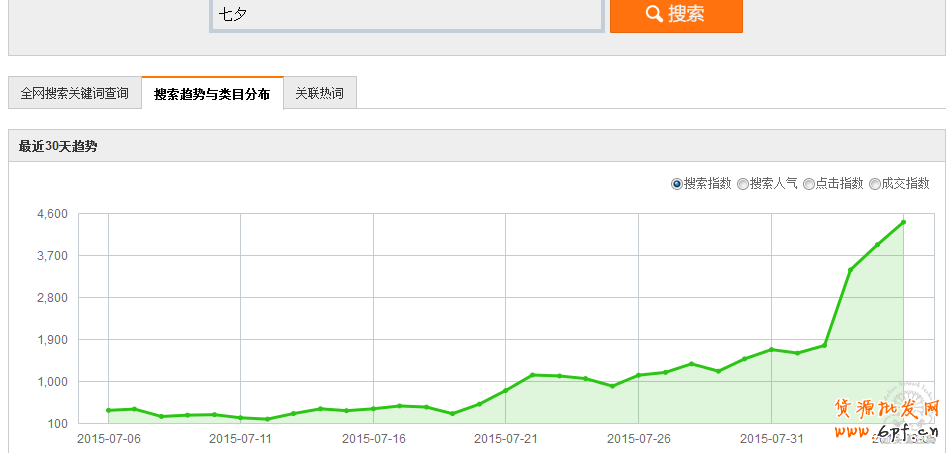This screenshot has width=949, height=453.
Task: Click the highest peak point at chart's right end
Action: click(x=903, y=222)
